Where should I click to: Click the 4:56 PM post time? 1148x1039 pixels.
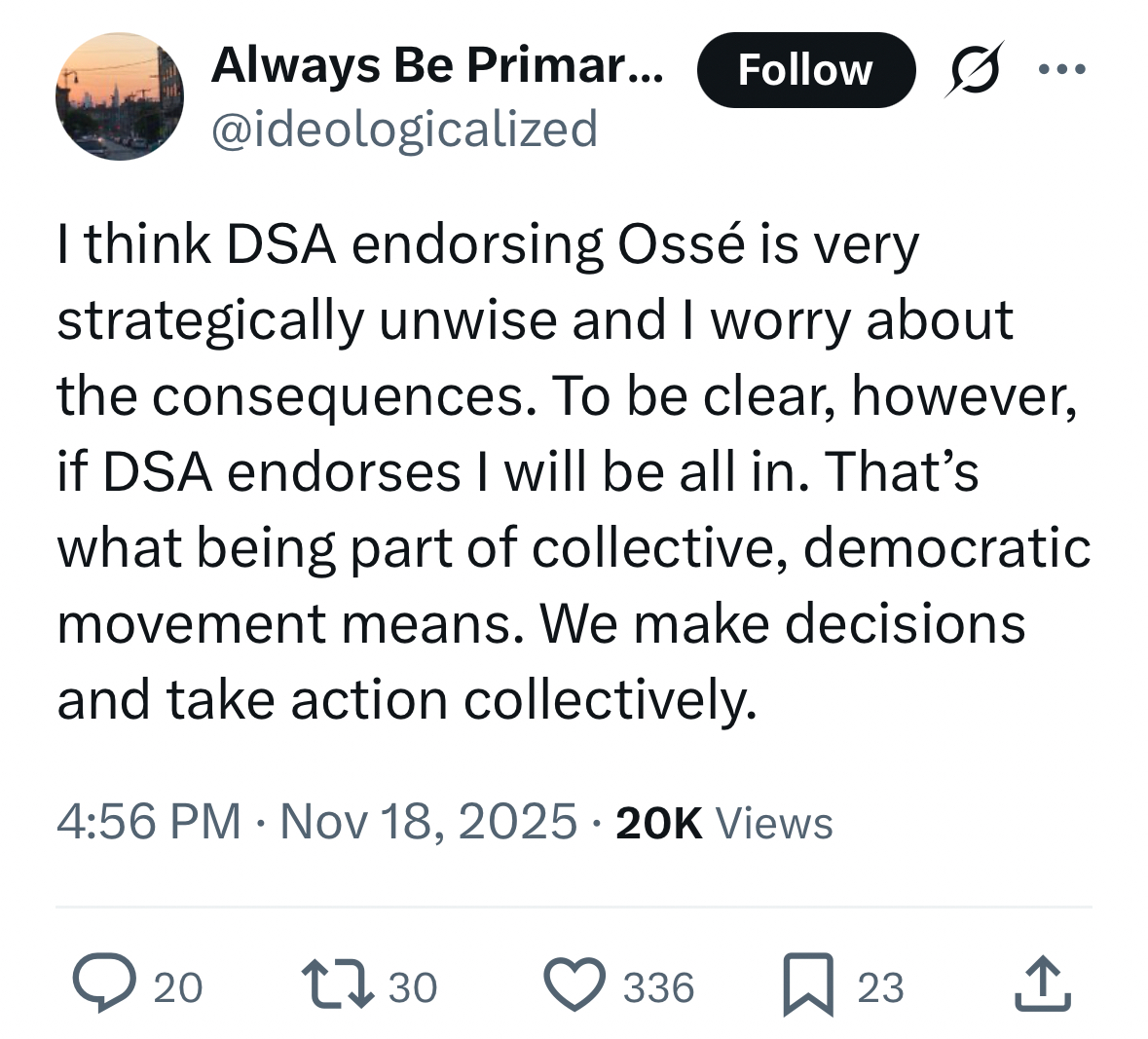148,821
